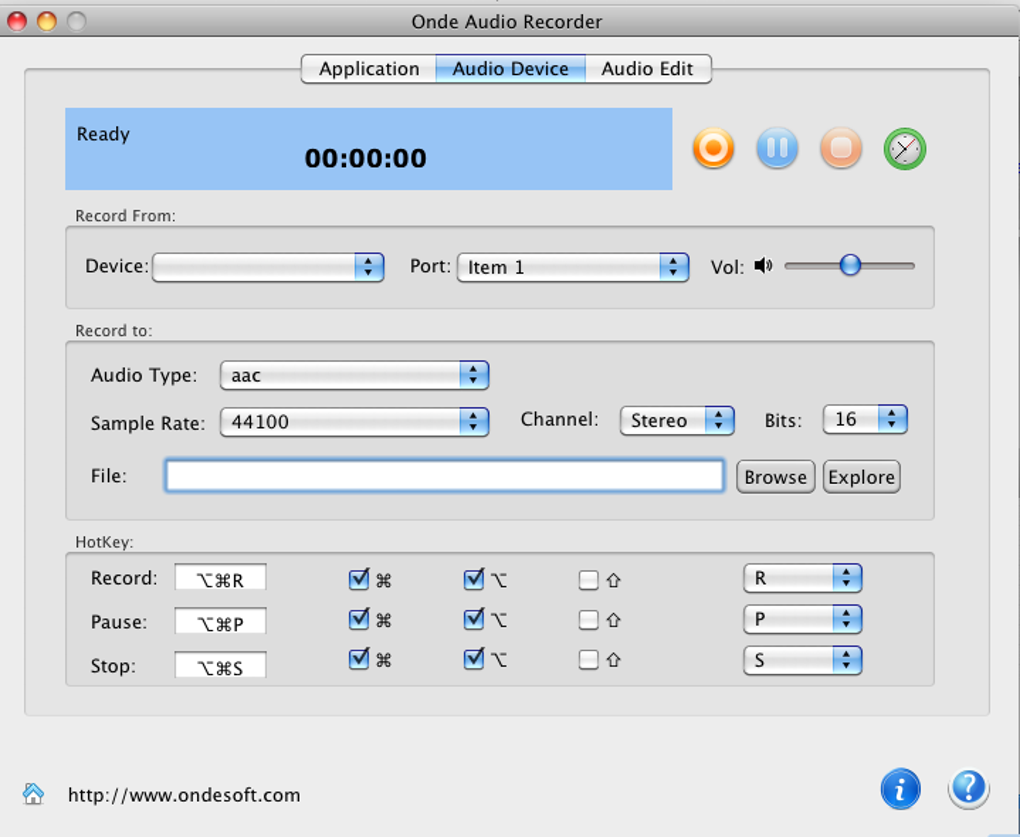The height and width of the screenshot is (837, 1020).
Task: Click the Pause hotkey display field
Action: coord(221,621)
